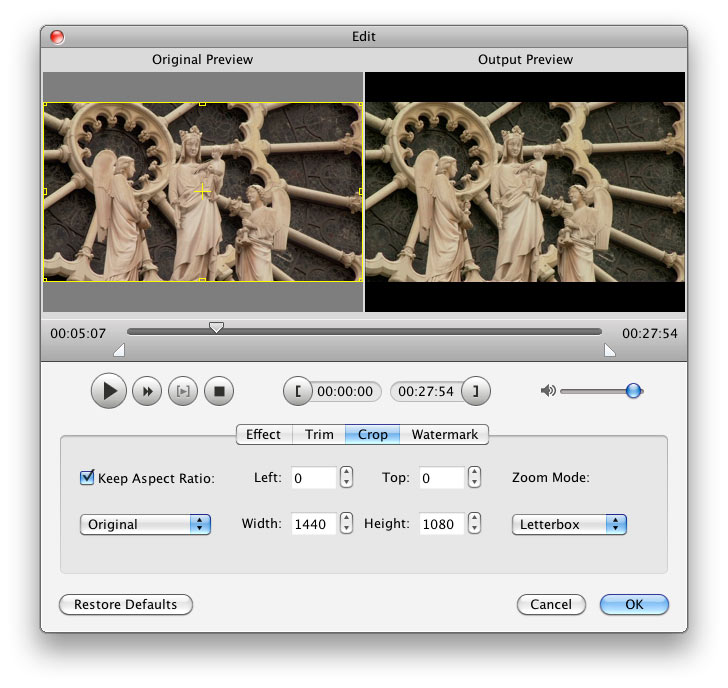Increase Left value with stepper up arrow
Screen dimensions: 728x688
(x=346, y=472)
